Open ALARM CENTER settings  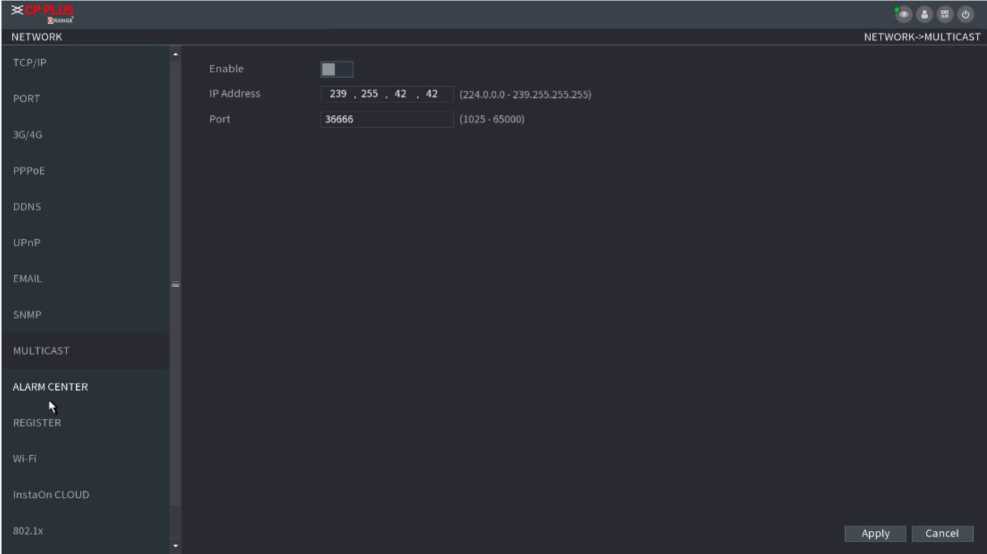point(50,387)
